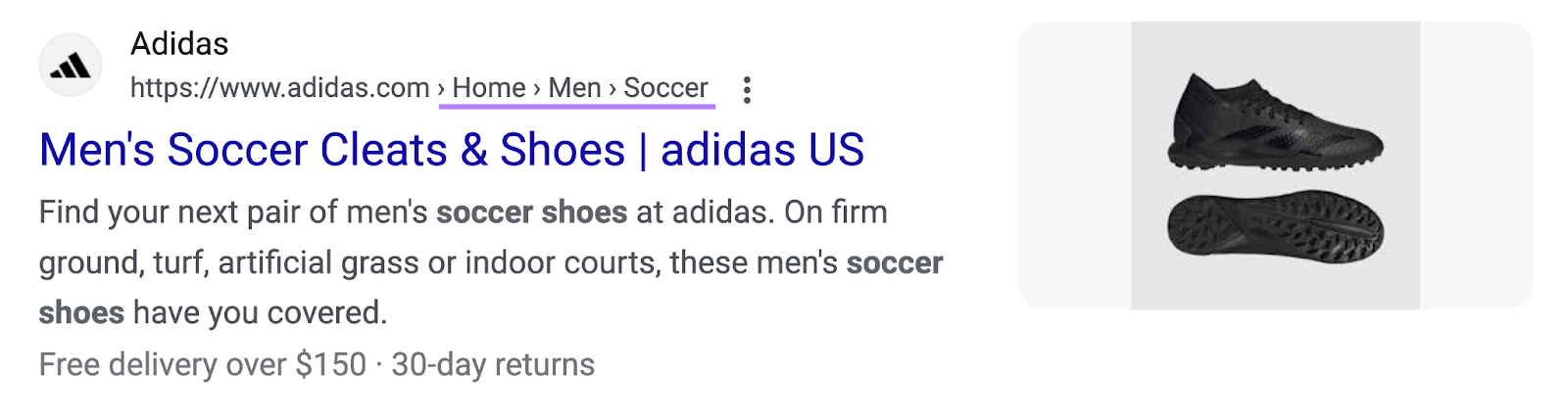Click the Adidas site name
This screenshot has height=419, width=1568.
click(x=179, y=44)
